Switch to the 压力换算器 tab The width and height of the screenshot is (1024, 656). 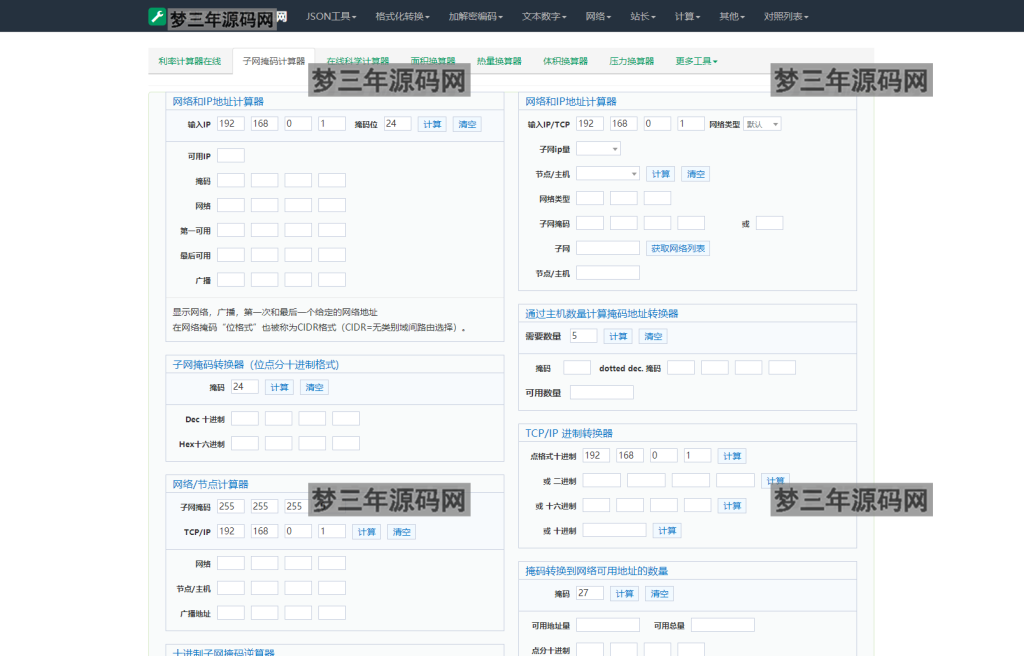tap(632, 61)
